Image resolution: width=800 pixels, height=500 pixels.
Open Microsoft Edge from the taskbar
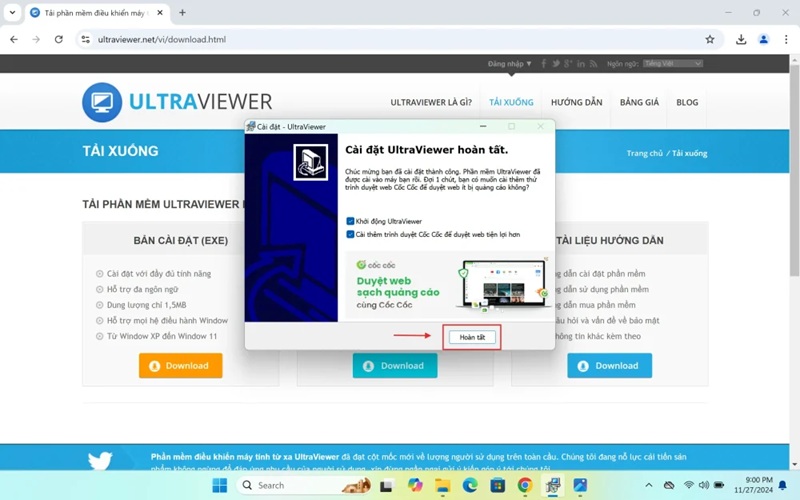pyautogui.click(x=470, y=485)
